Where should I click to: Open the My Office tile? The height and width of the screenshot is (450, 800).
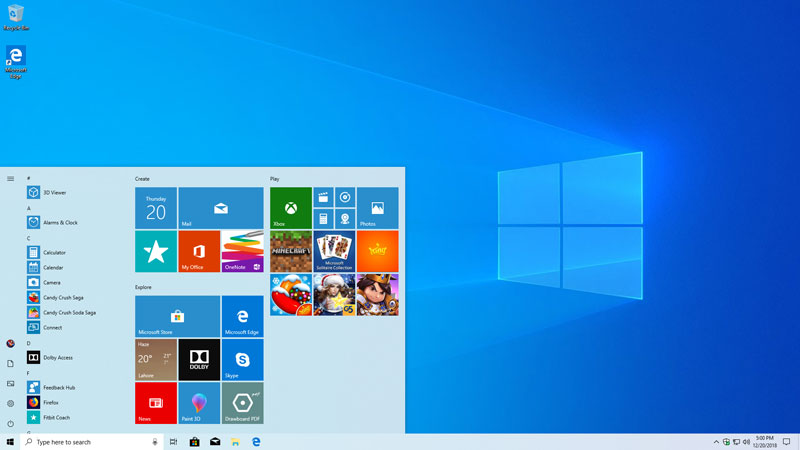tap(199, 251)
